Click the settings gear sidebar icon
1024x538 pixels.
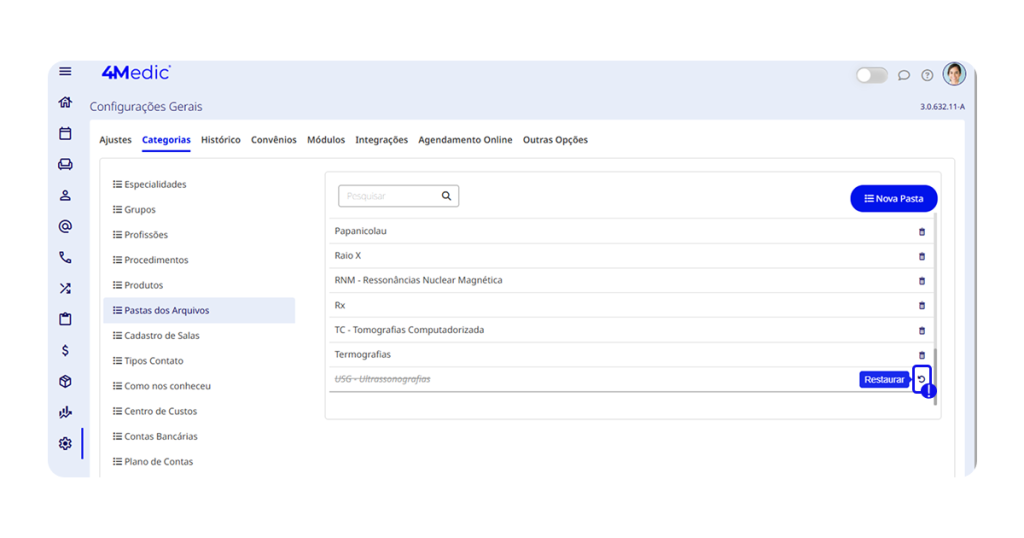click(x=65, y=443)
